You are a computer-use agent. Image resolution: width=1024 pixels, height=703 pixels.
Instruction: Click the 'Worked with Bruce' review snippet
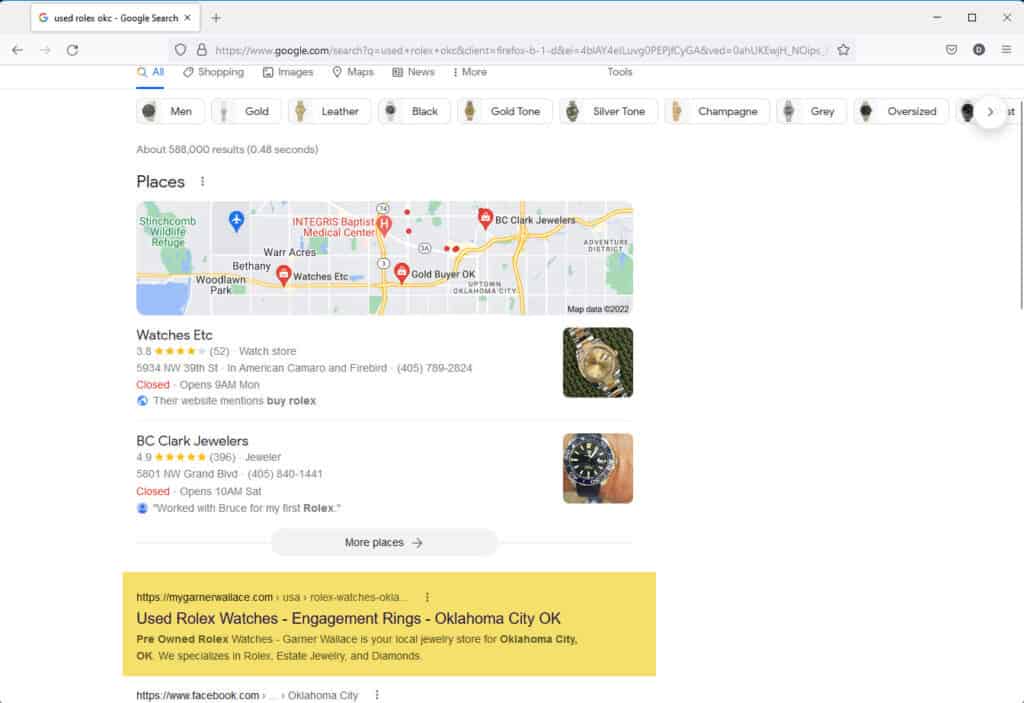(246, 508)
